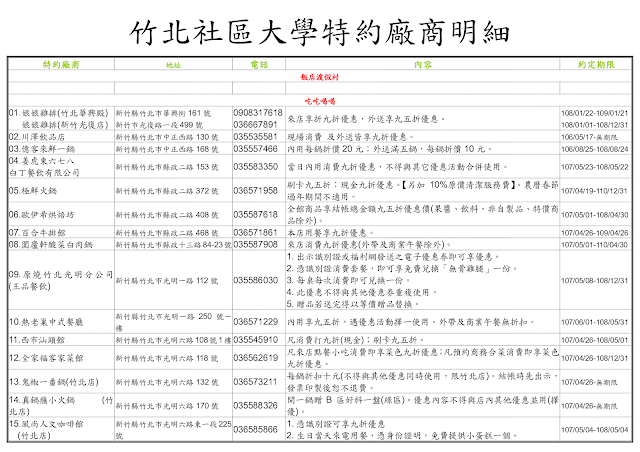Select the 地址 column header
This screenshot has width=640, height=452.
[x=173, y=65]
